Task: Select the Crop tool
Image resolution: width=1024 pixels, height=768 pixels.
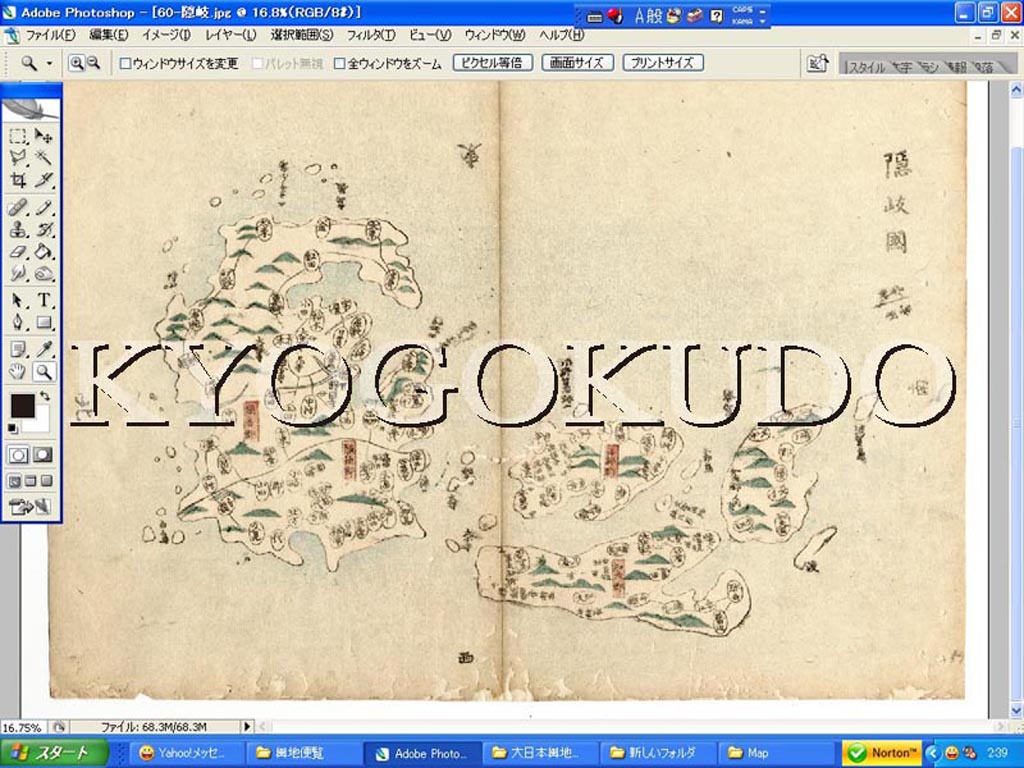Action: point(18,180)
